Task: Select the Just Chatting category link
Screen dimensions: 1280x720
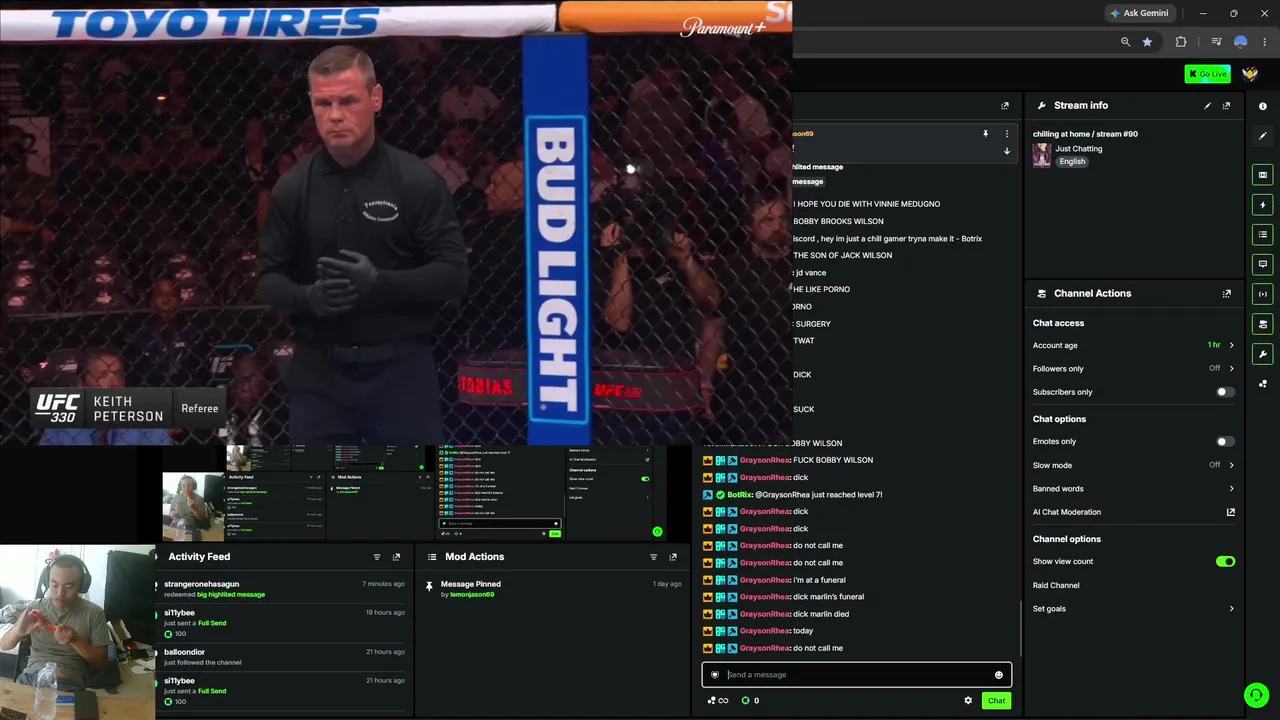Action: click(1079, 149)
